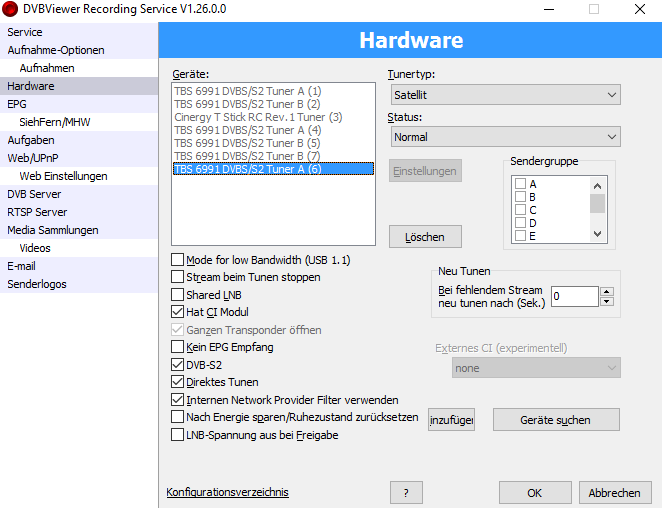Click the DVBViewer app icon in title bar
The width and height of the screenshot is (662, 508).
11,9
